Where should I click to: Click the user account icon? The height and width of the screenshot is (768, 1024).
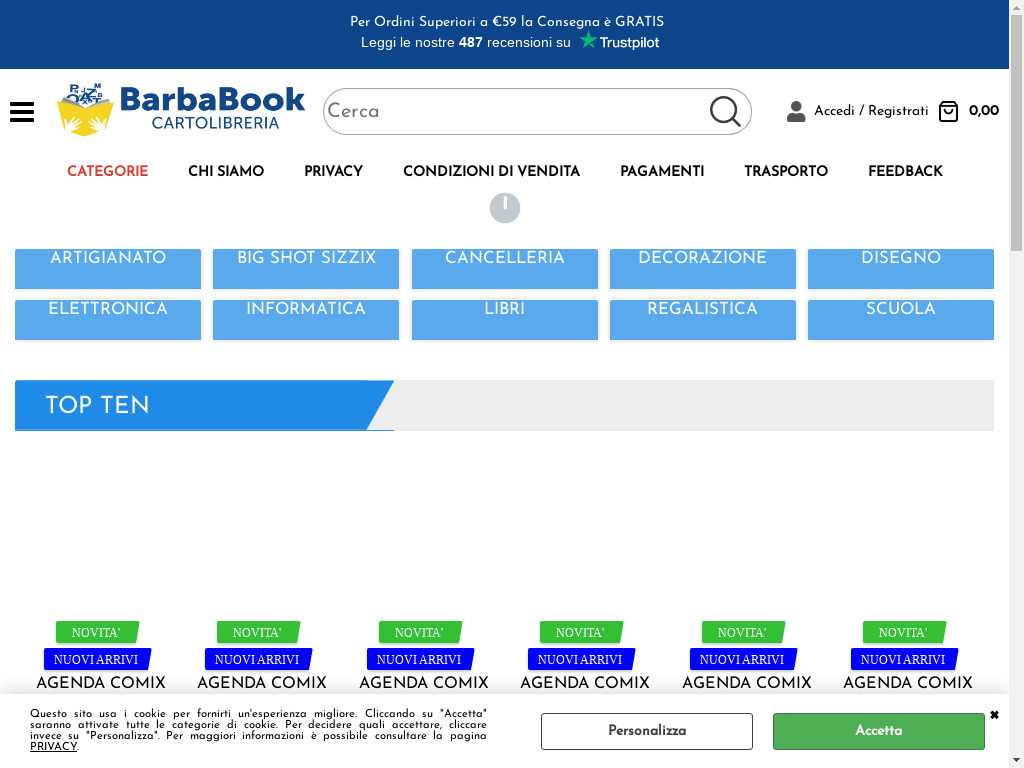tap(796, 111)
